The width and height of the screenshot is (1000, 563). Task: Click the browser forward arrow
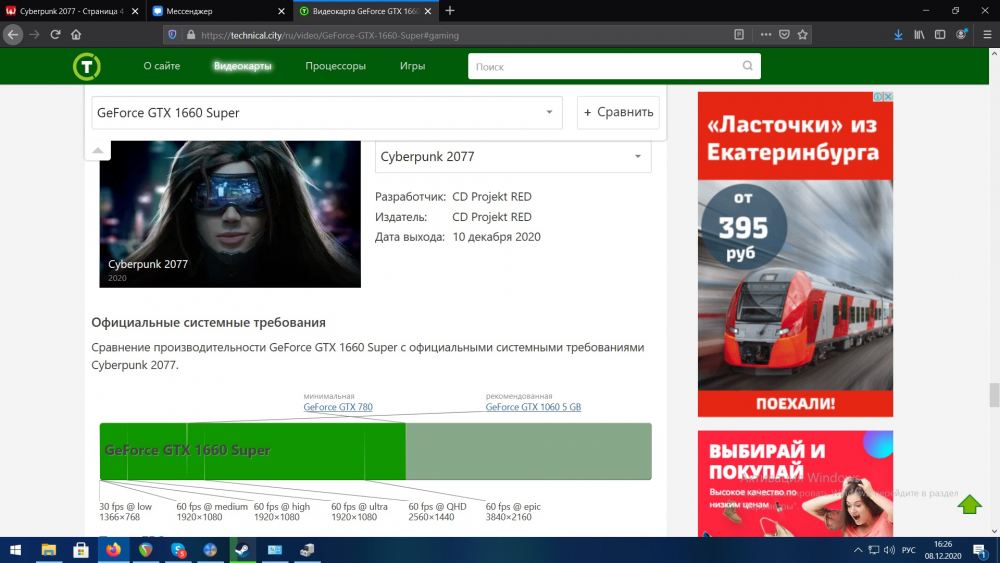[34, 34]
